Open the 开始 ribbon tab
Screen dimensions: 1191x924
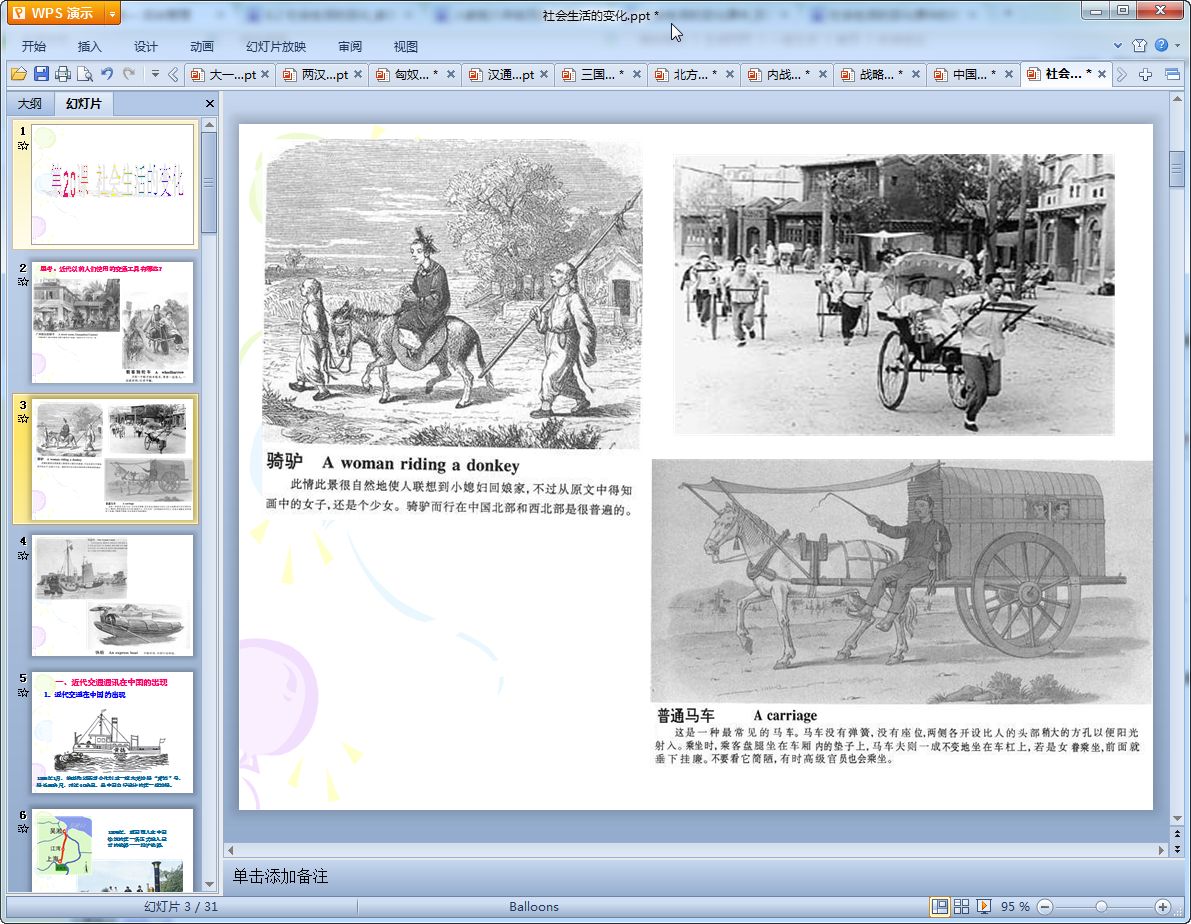pos(33,46)
